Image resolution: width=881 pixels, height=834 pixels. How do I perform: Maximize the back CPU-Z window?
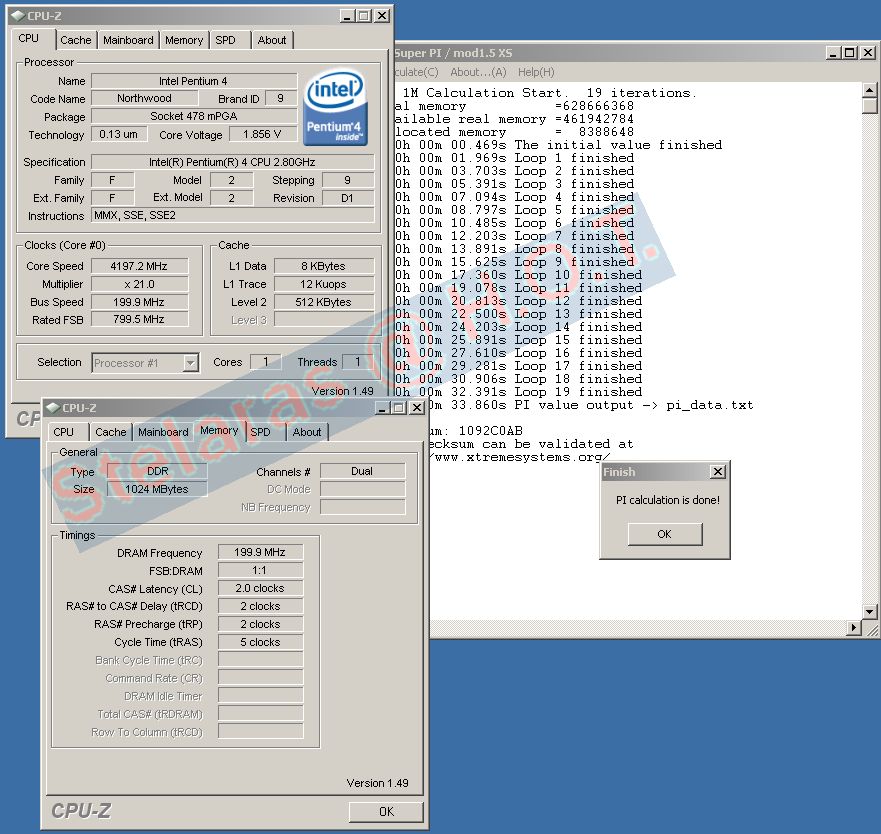pyautogui.click(x=364, y=16)
